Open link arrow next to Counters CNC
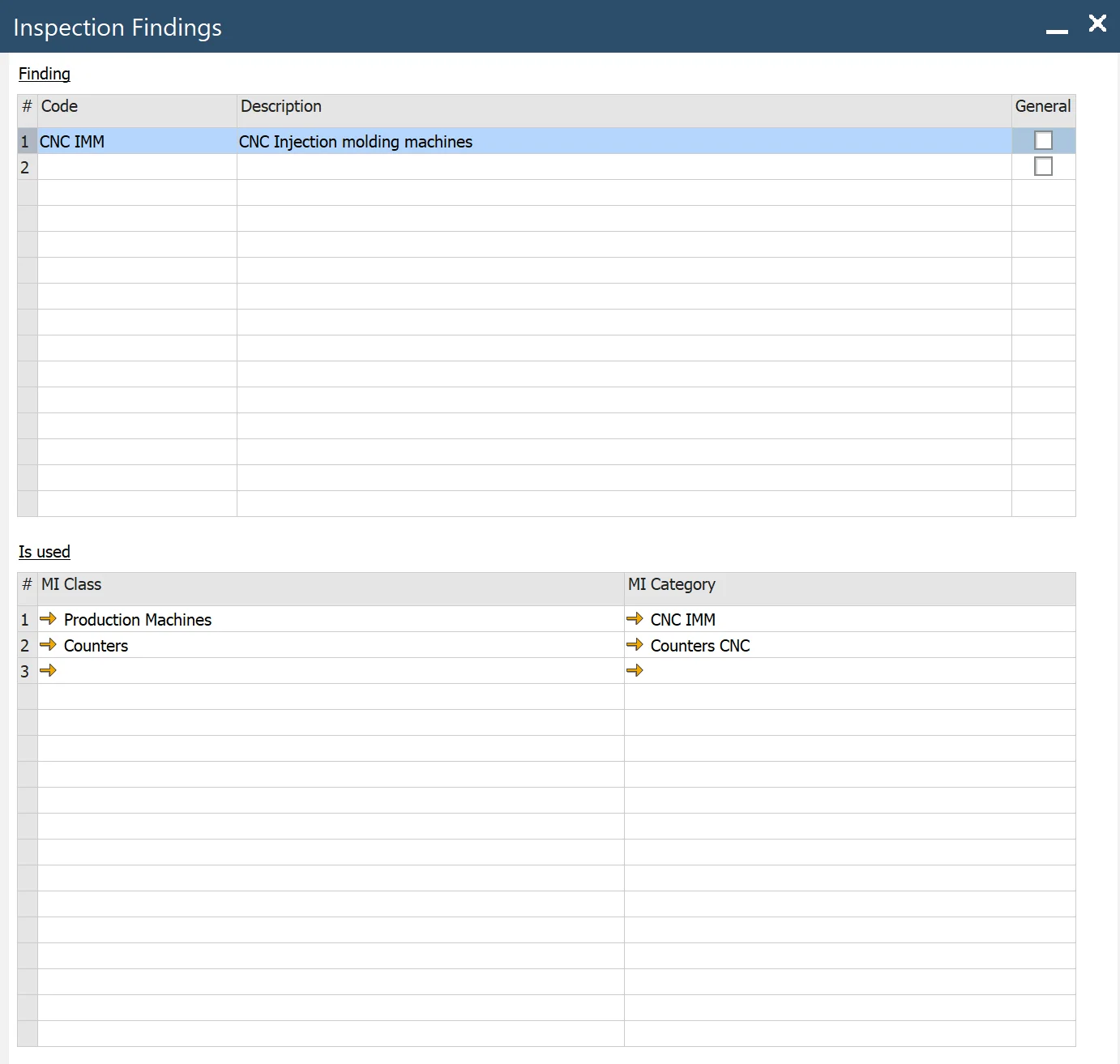Image resolution: width=1120 pixels, height=1064 pixels. coord(635,645)
